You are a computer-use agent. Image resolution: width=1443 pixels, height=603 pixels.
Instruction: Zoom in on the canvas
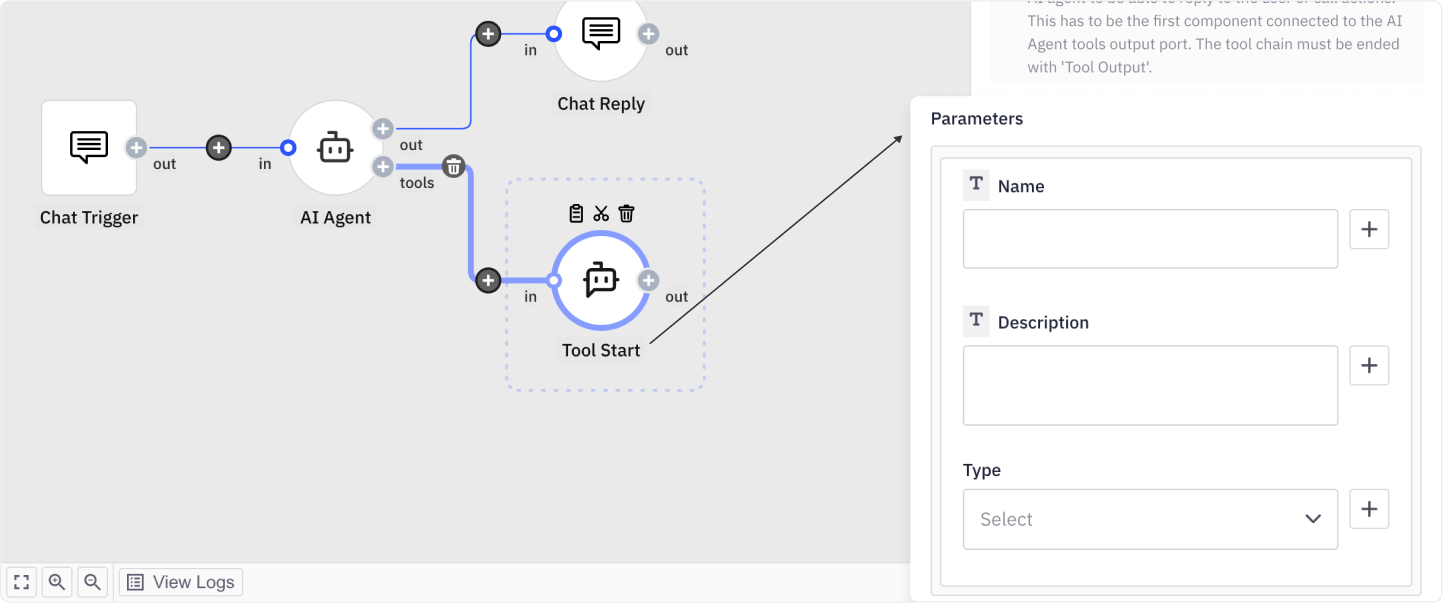coord(57,582)
